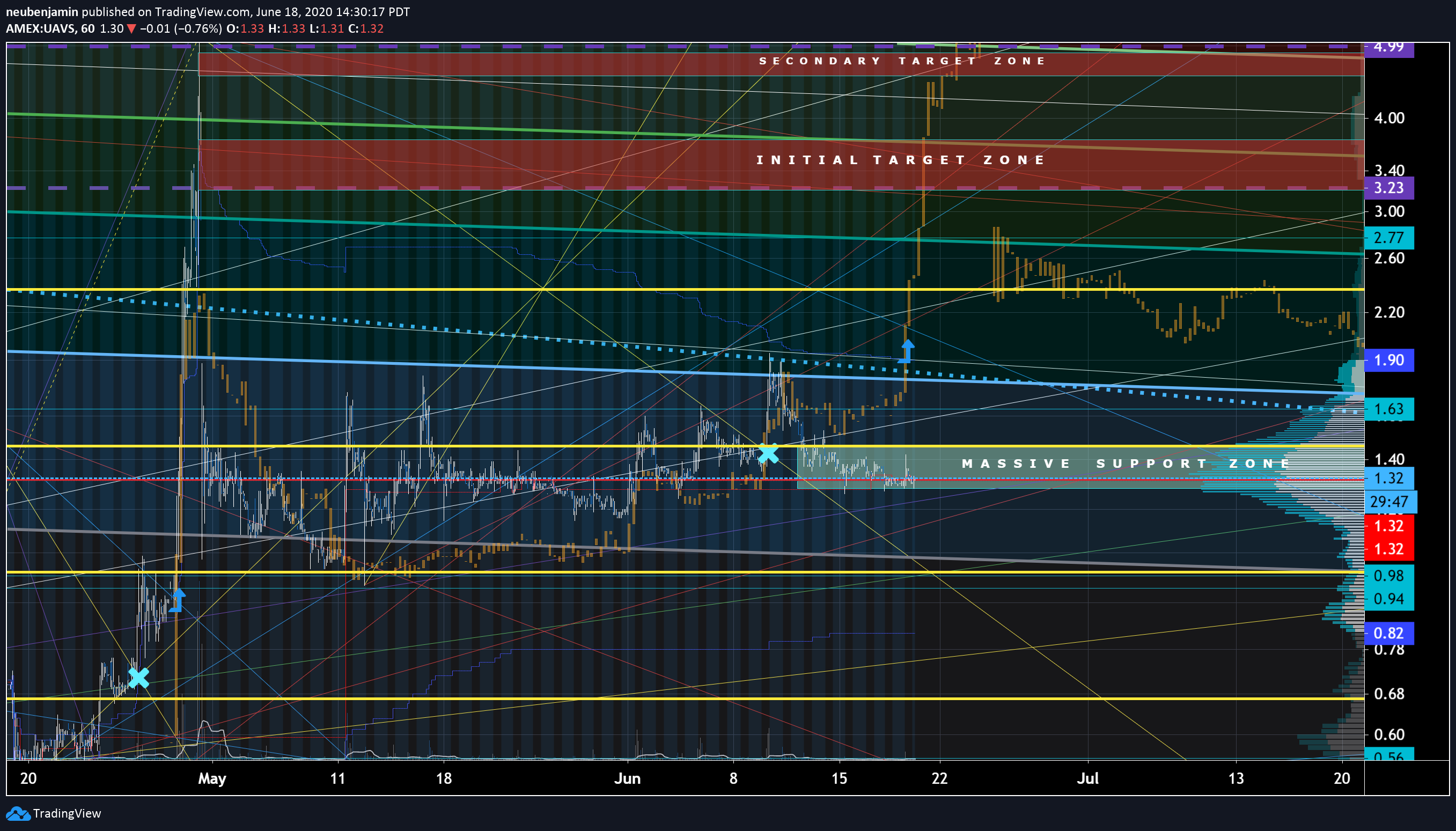The image size is (1456, 831).
Task: Click the '22' date on time axis
Action: click(939, 778)
